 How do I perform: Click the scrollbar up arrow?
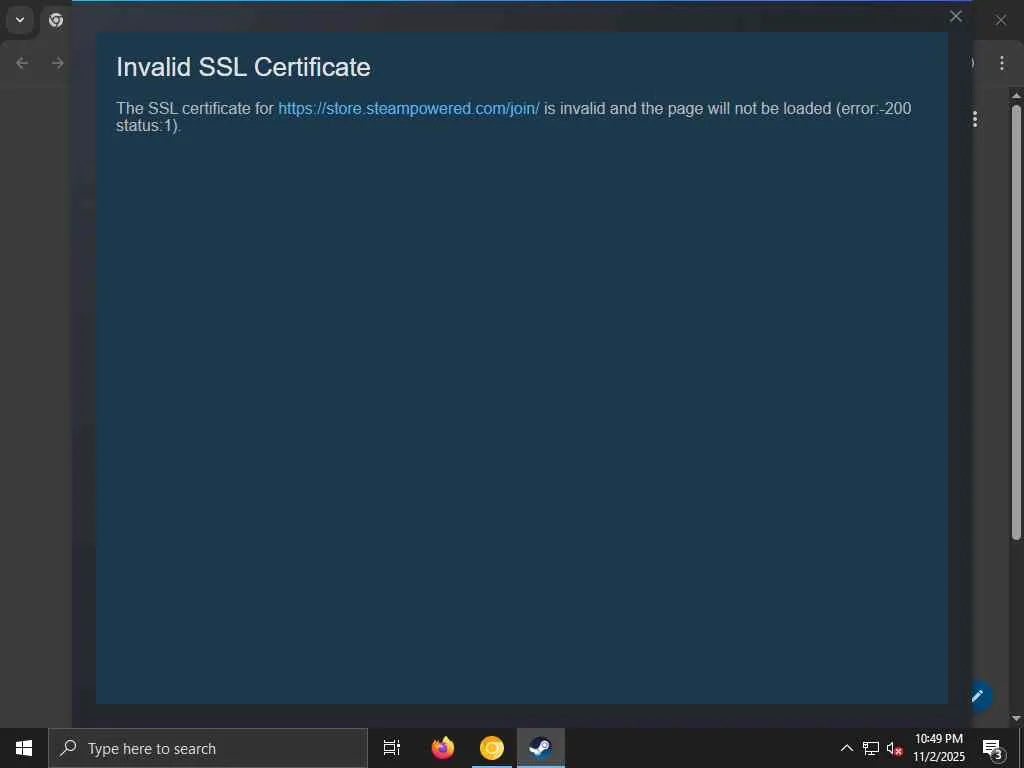[1016, 95]
